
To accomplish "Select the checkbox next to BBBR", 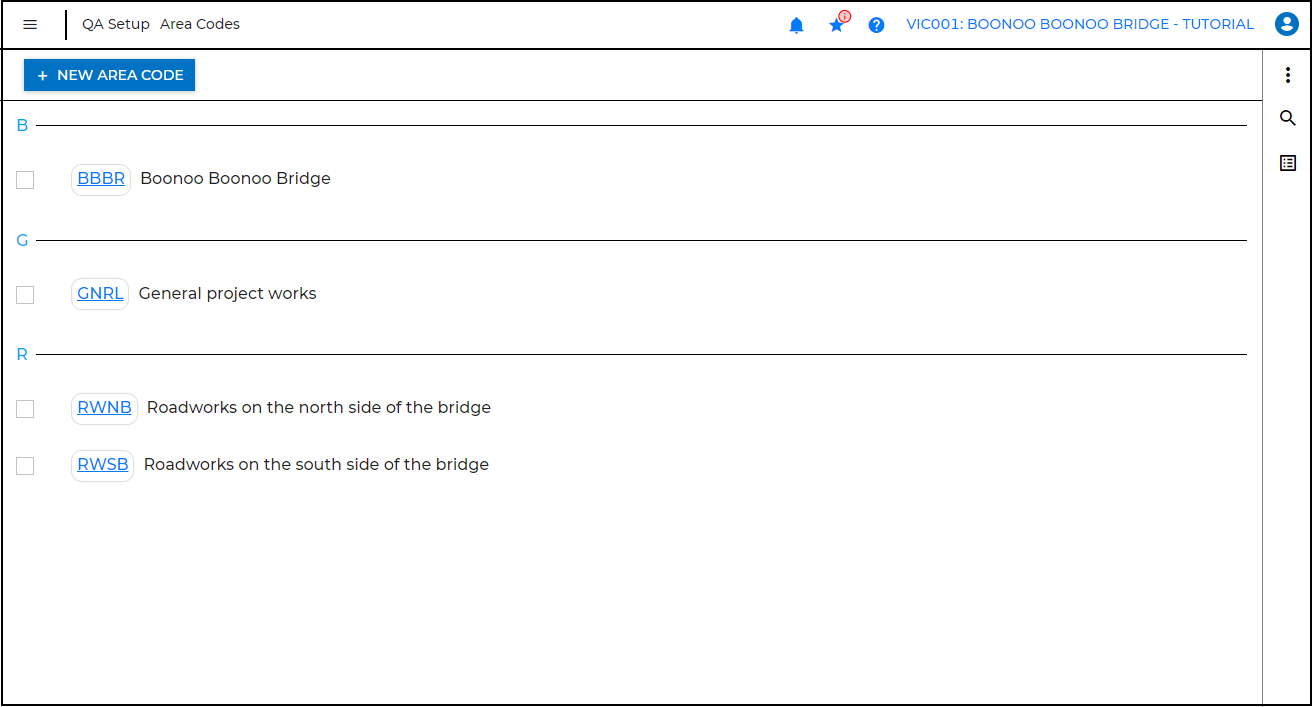I will click(x=25, y=180).
